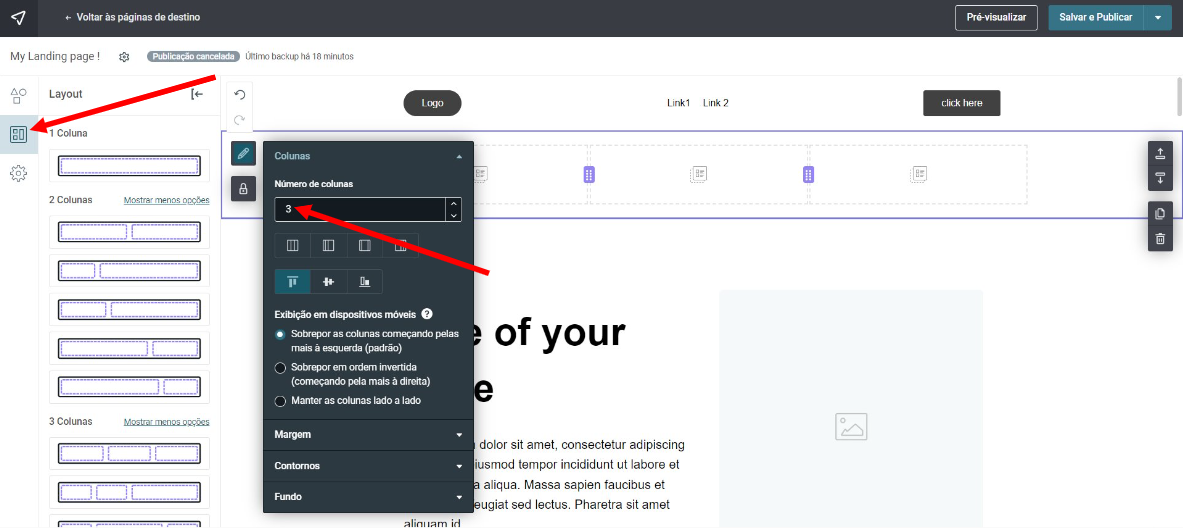Viewport: 1183px width, 528px height.
Task: Duplicate the section with copy icon
Action: point(1160,214)
